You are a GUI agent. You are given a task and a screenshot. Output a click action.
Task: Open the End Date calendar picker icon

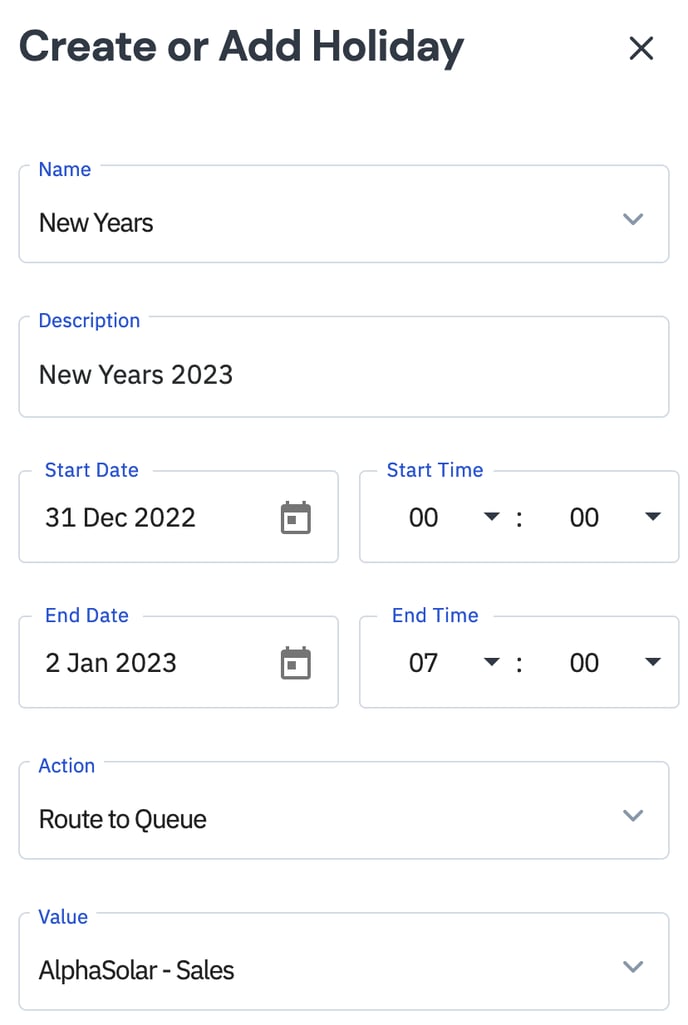click(295, 663)
